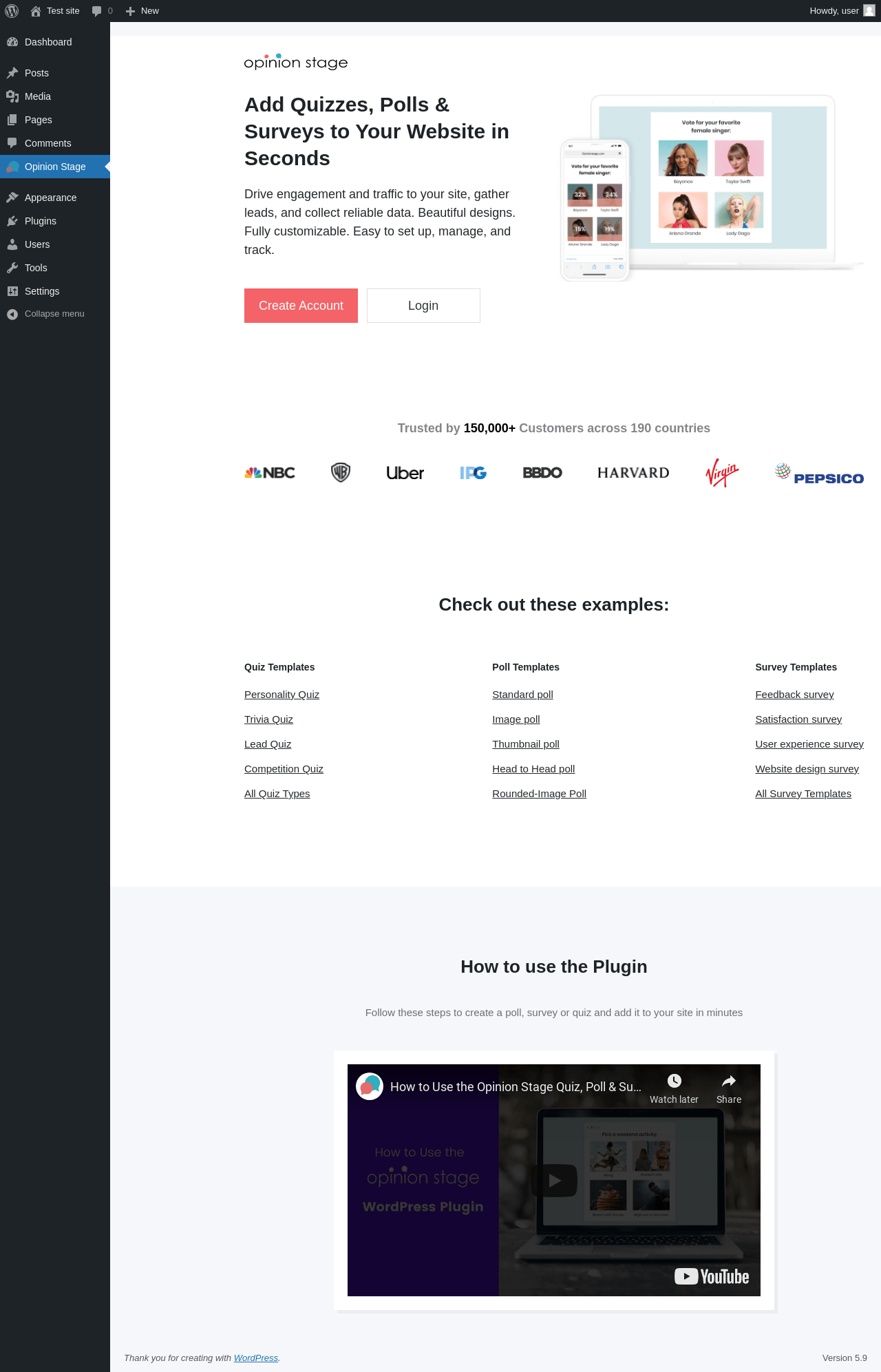Viewport: 881px width, 1372px height.
Task: Open Rounded-Image Poll link
Action: click(x=539, y=794)
